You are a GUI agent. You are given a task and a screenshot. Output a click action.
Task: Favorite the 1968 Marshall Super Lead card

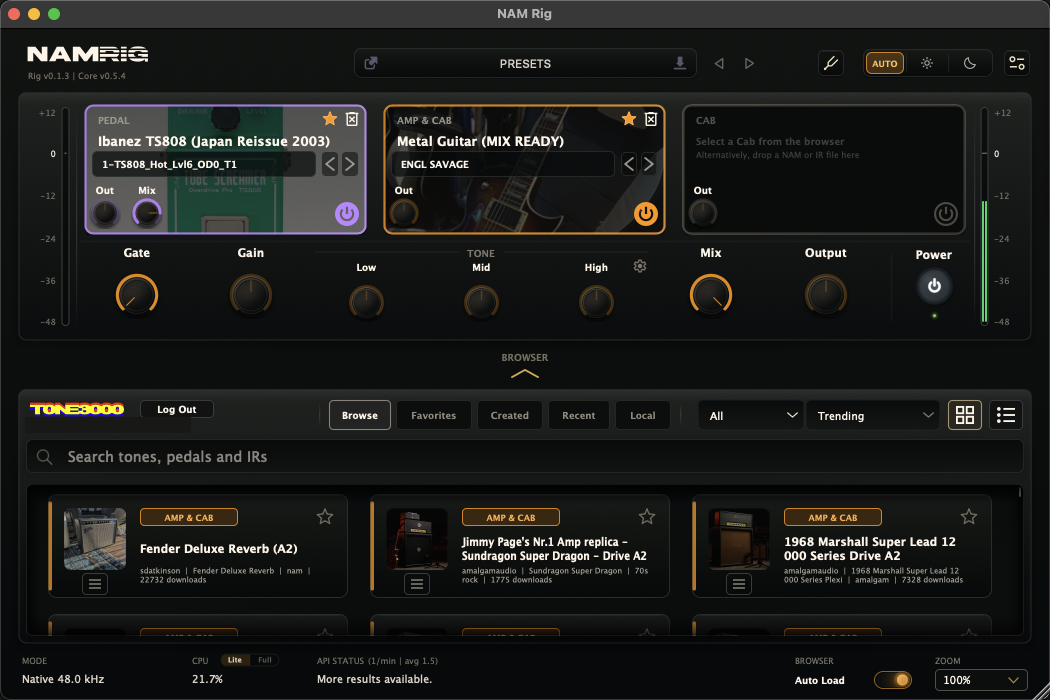pyautogui.click(x=969, y=516)
